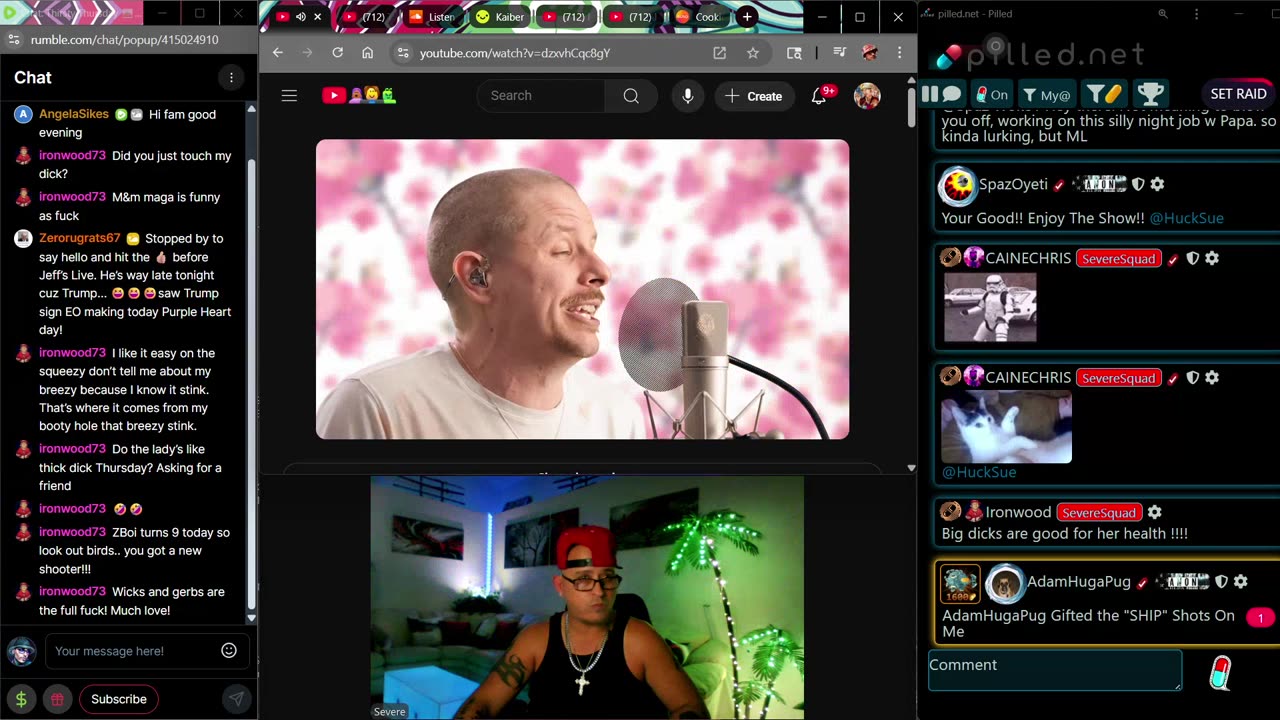Open the gear next to Ironwood
Screen dimensions: 1280x720
[1154, 512]
